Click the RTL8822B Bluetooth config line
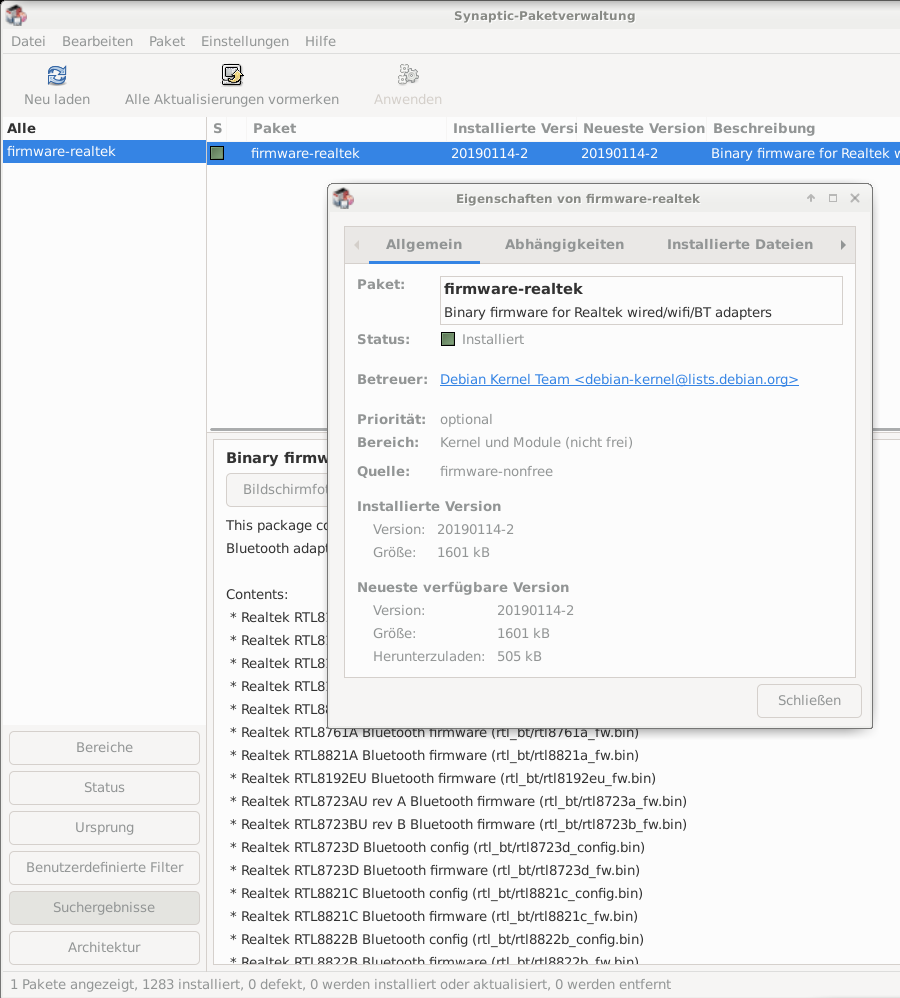 437,939
